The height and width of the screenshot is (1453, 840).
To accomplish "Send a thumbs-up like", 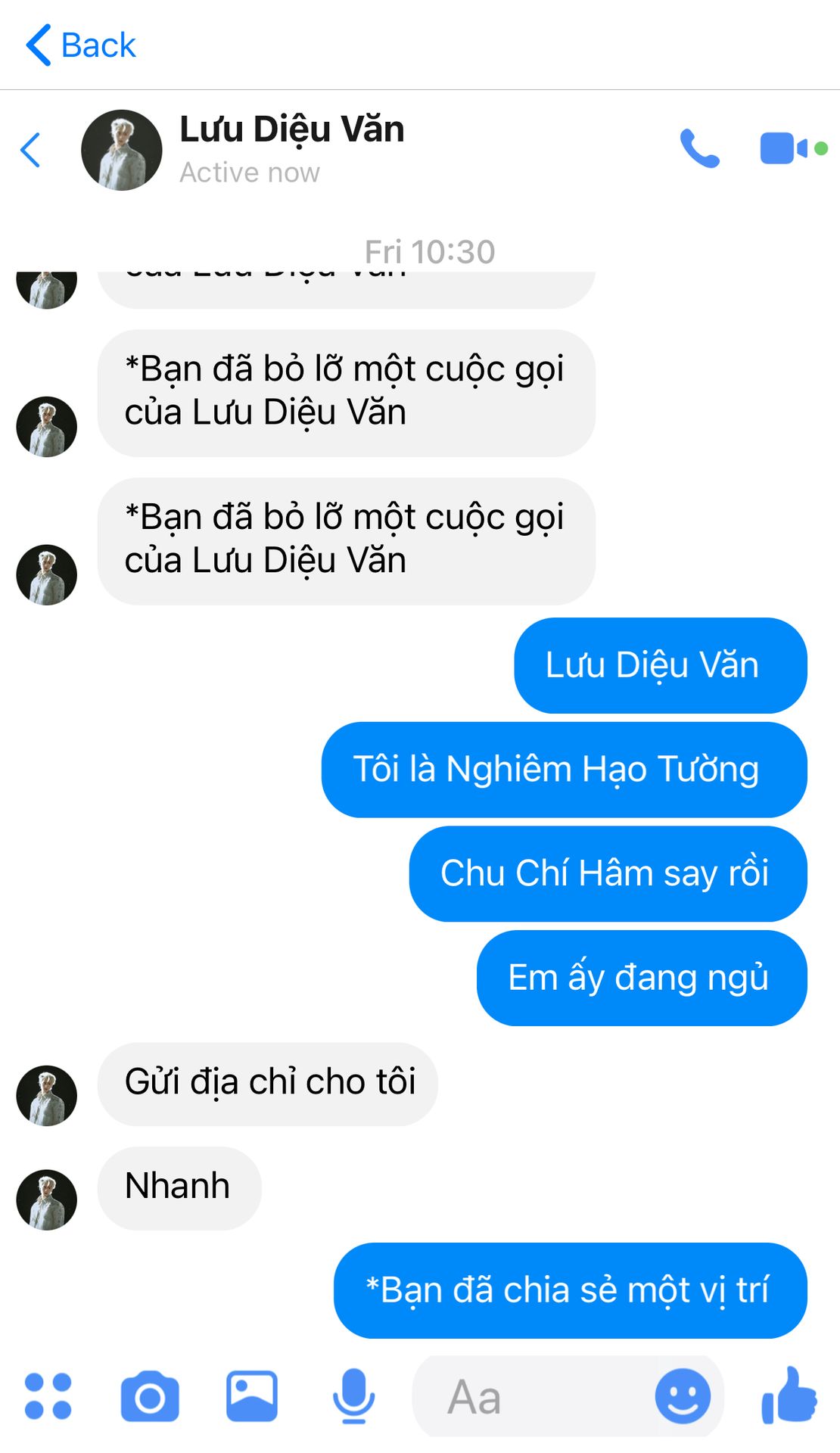I will click(x=789, y=1395).
